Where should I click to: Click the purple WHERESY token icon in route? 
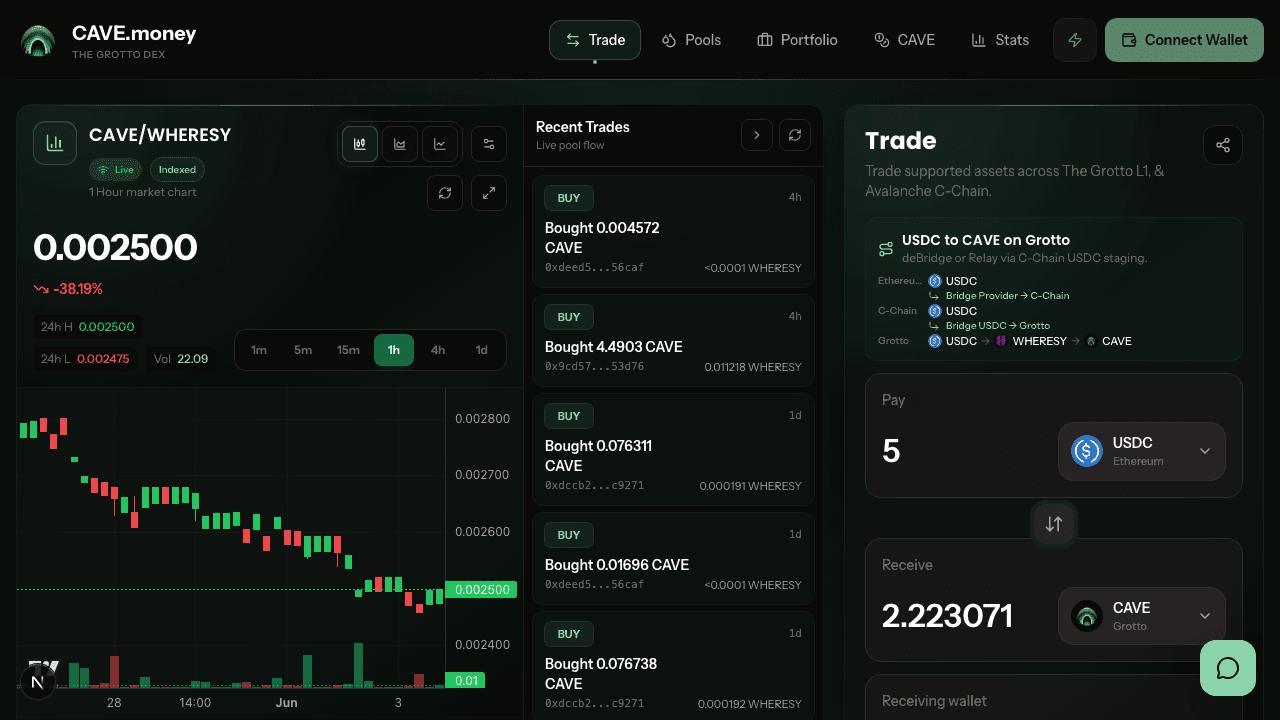(x=1001, y=341)
